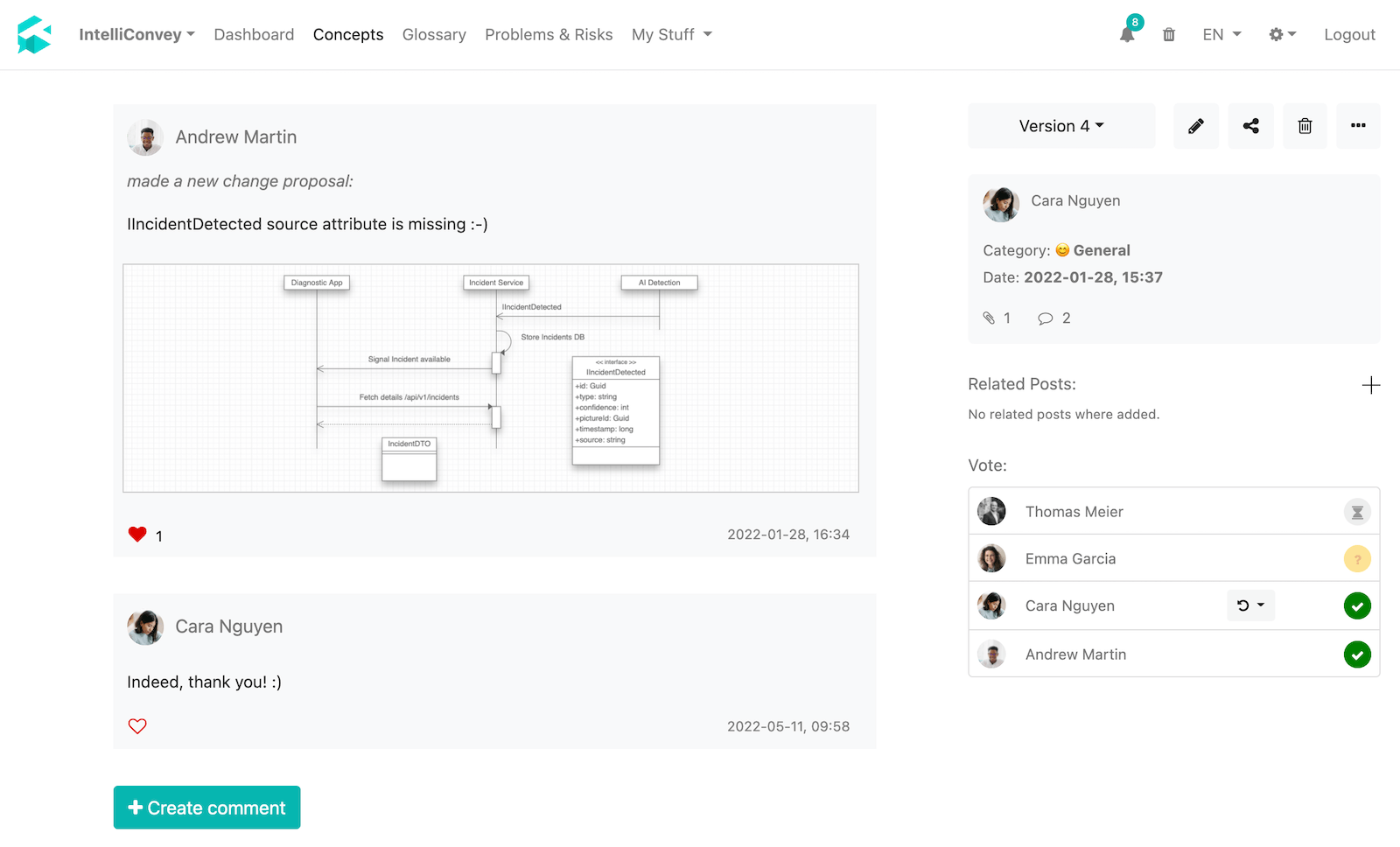Viewport: 1400px width, 847px height.
Task: Click Cara Nguyen's avatar in comment
Action: (x=145, y=627)
